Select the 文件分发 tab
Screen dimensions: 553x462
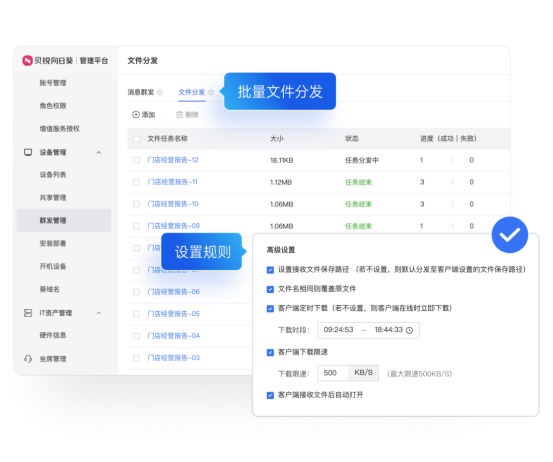pyautogui.click(x=192, y=92)
